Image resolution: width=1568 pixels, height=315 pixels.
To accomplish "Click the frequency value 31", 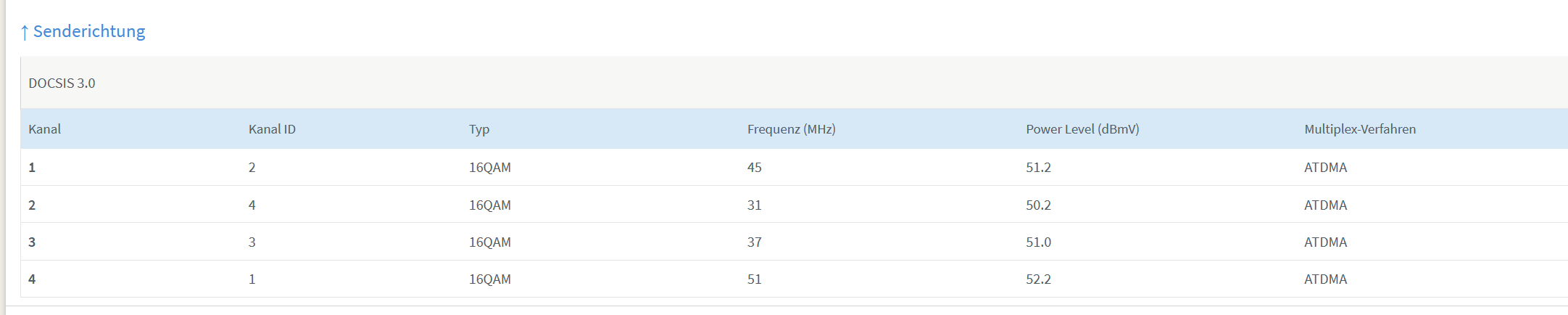I will pos(754,205).
